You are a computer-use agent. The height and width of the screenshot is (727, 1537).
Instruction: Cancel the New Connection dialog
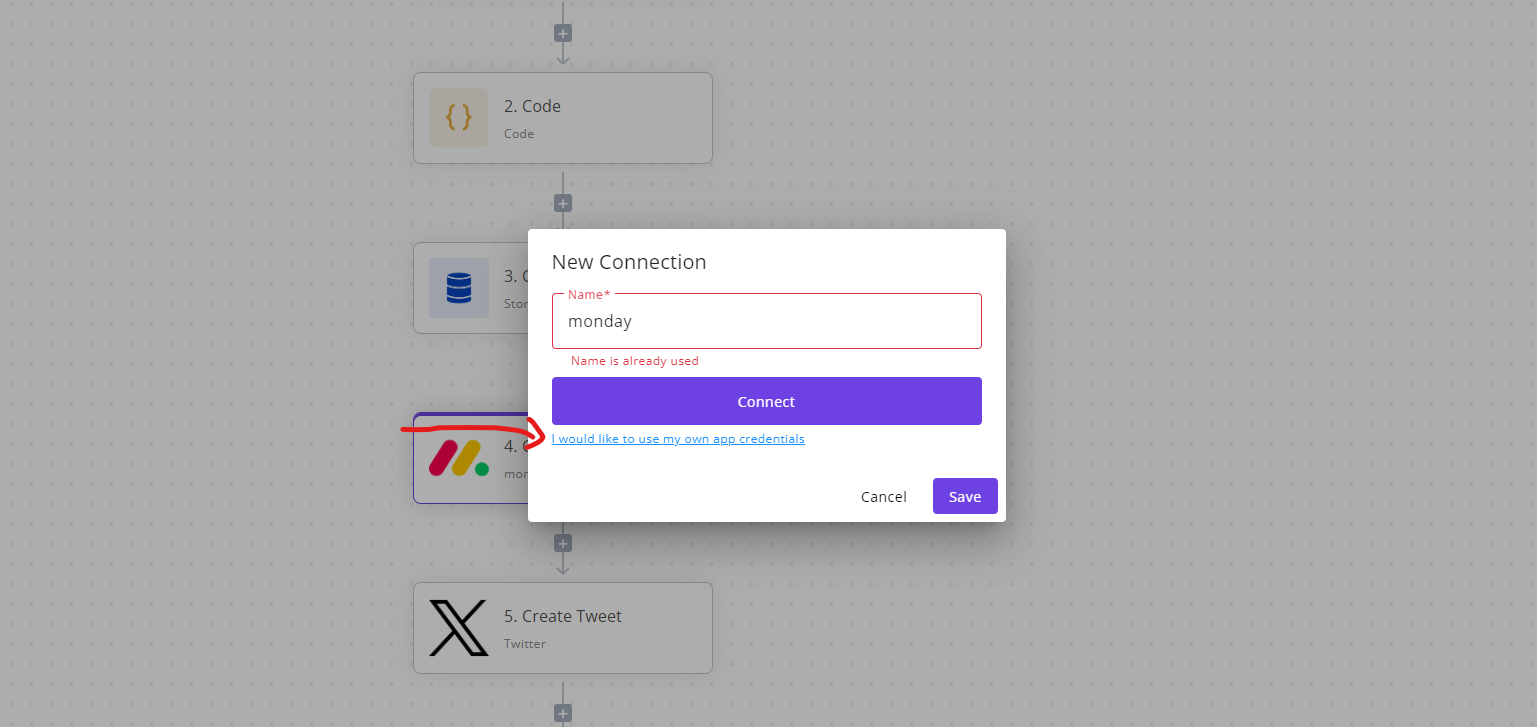click(884, 497)
